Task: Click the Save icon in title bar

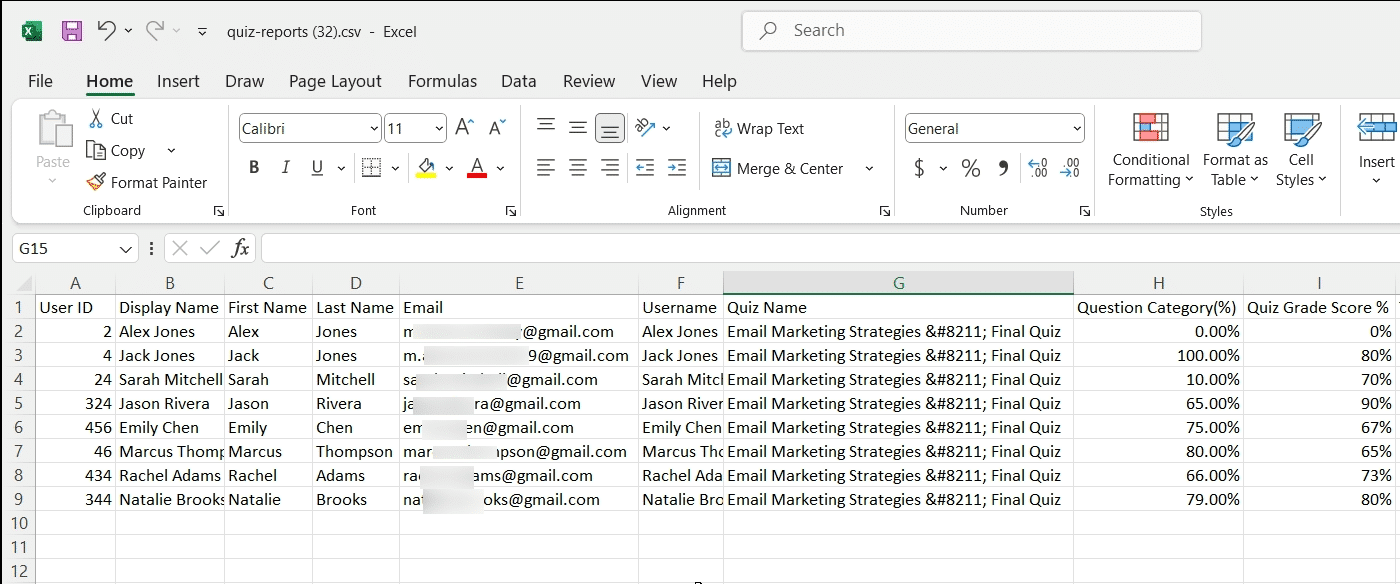Action: click(72, 31)
